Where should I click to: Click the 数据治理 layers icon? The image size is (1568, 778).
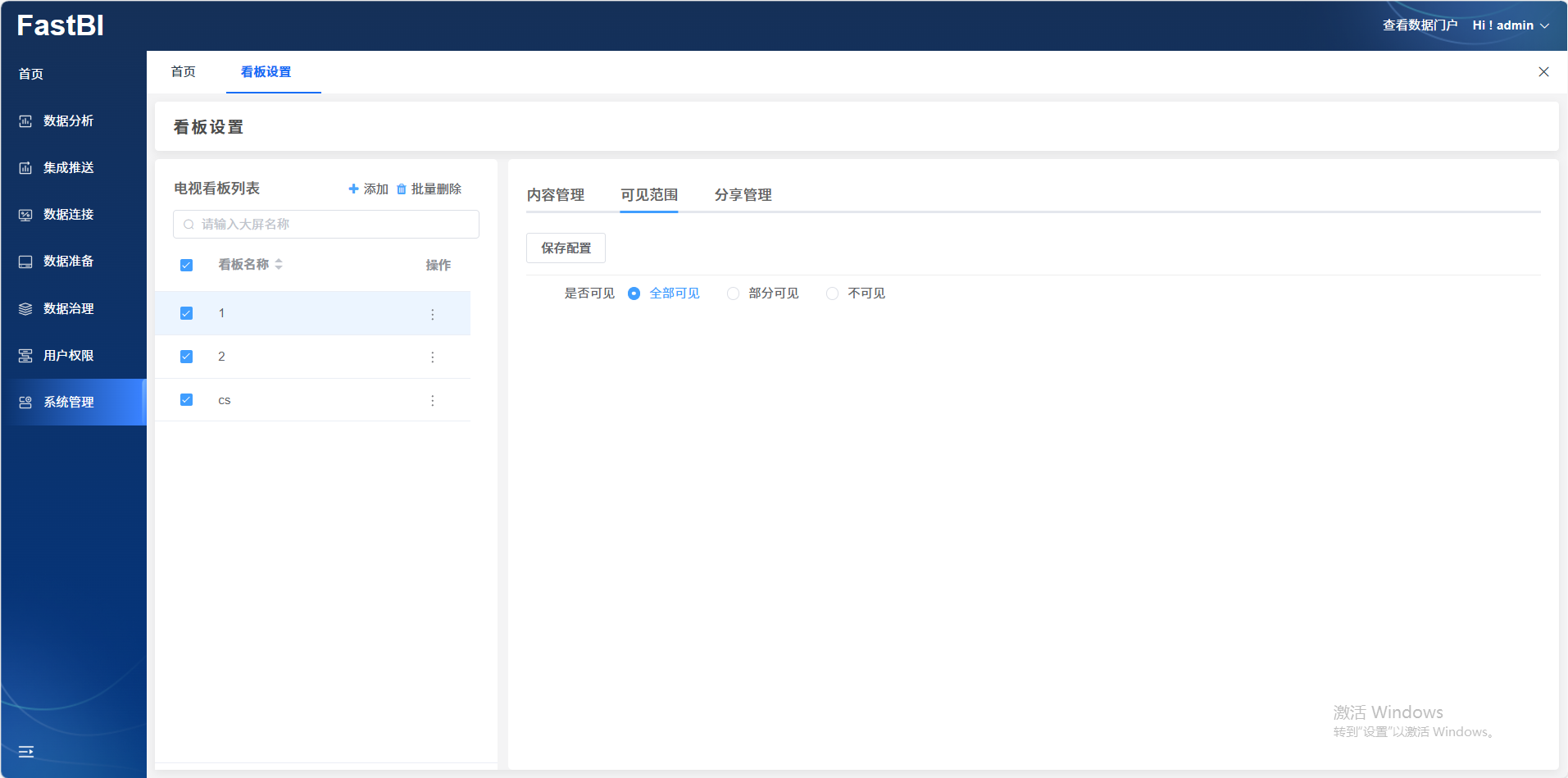25,309
